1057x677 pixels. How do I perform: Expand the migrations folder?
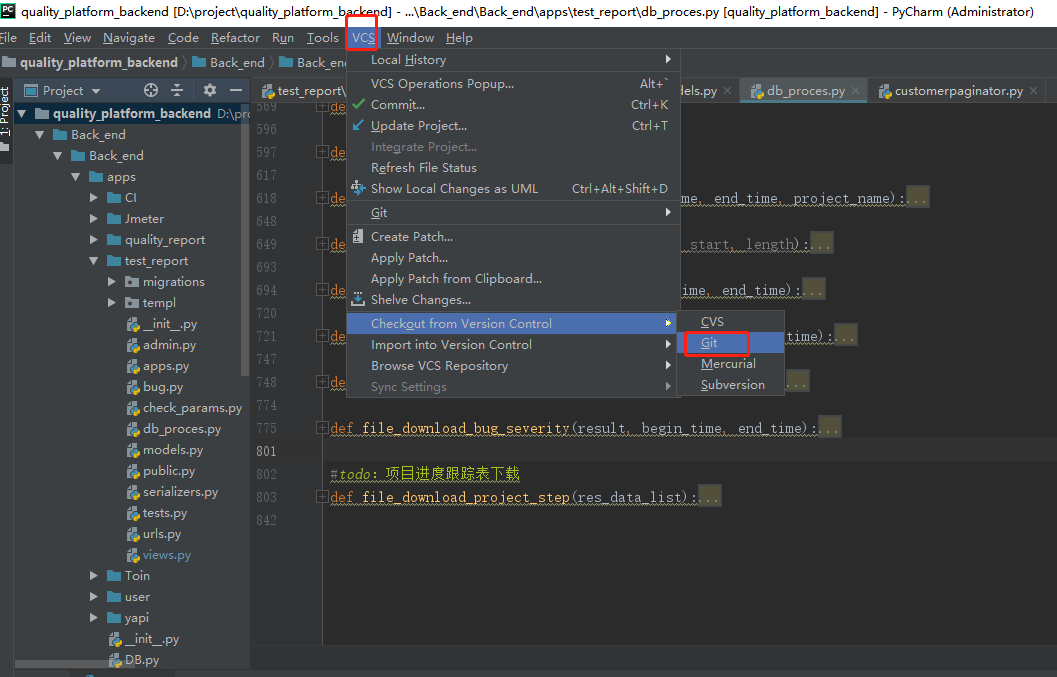click(x=110, y=281)
